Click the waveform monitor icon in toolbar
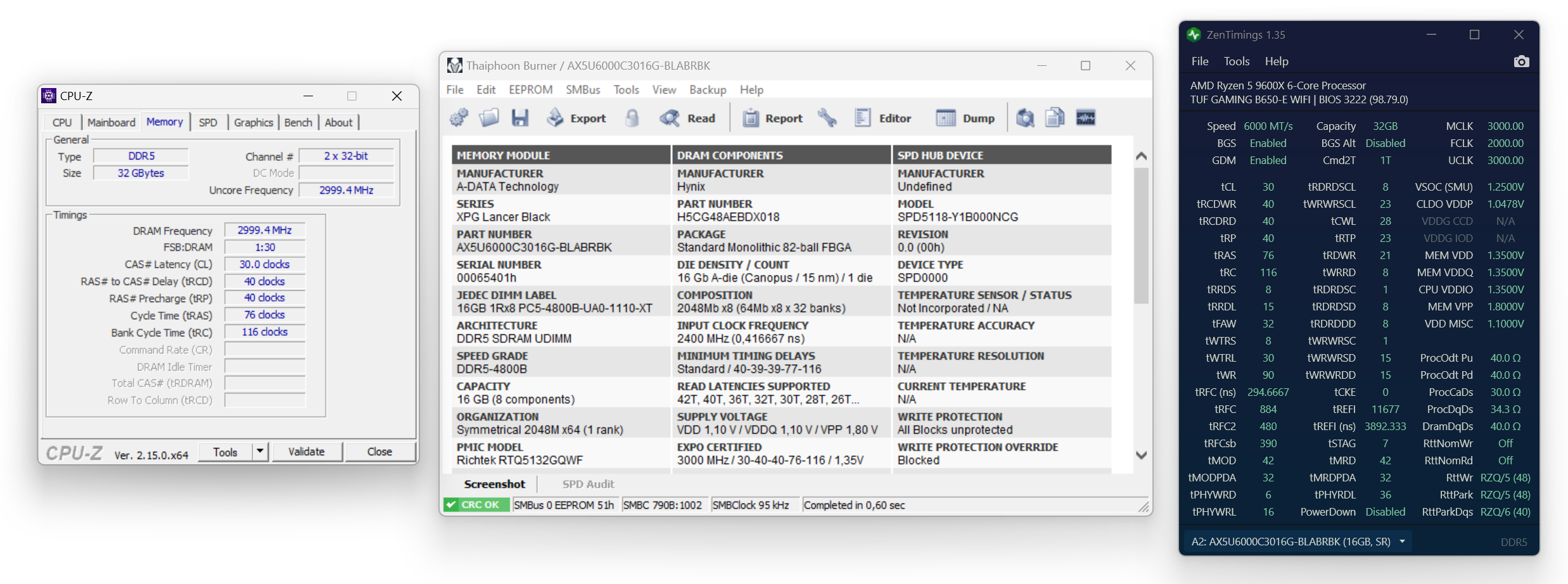Viewport: 1568px width, 584px height. click(1085, 118)
